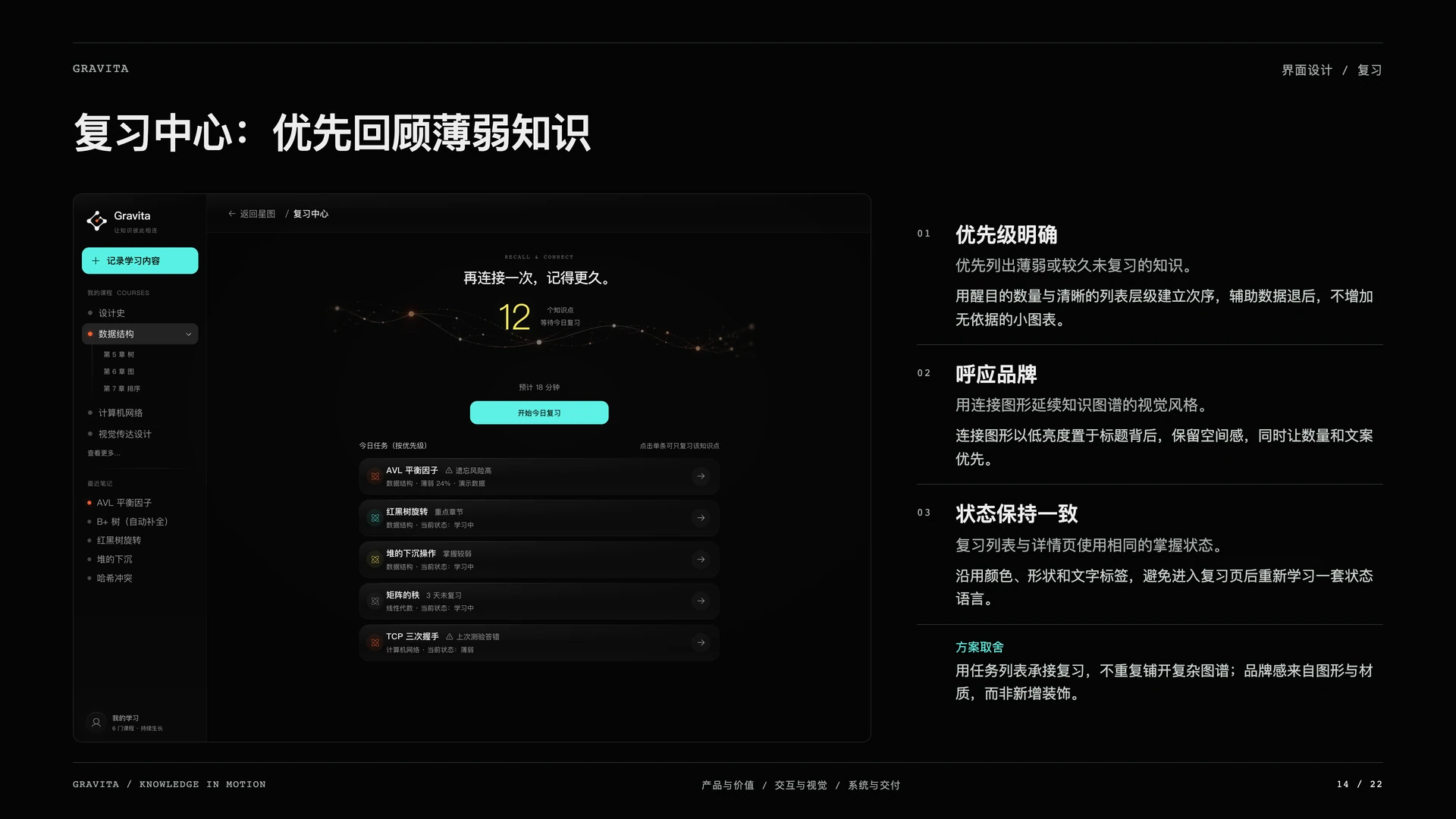
Task: Open chapter 第 7 章 排序
Action: pyautogui.click(x=122, y=389)
